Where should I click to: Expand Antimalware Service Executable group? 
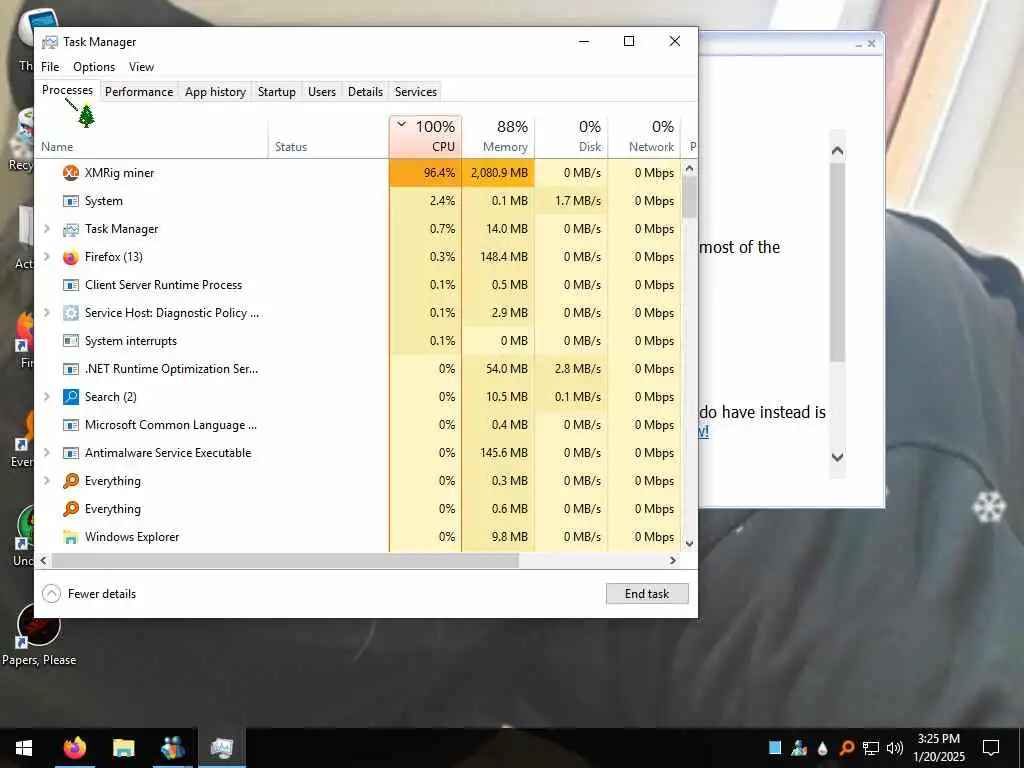tap(46, 453)
